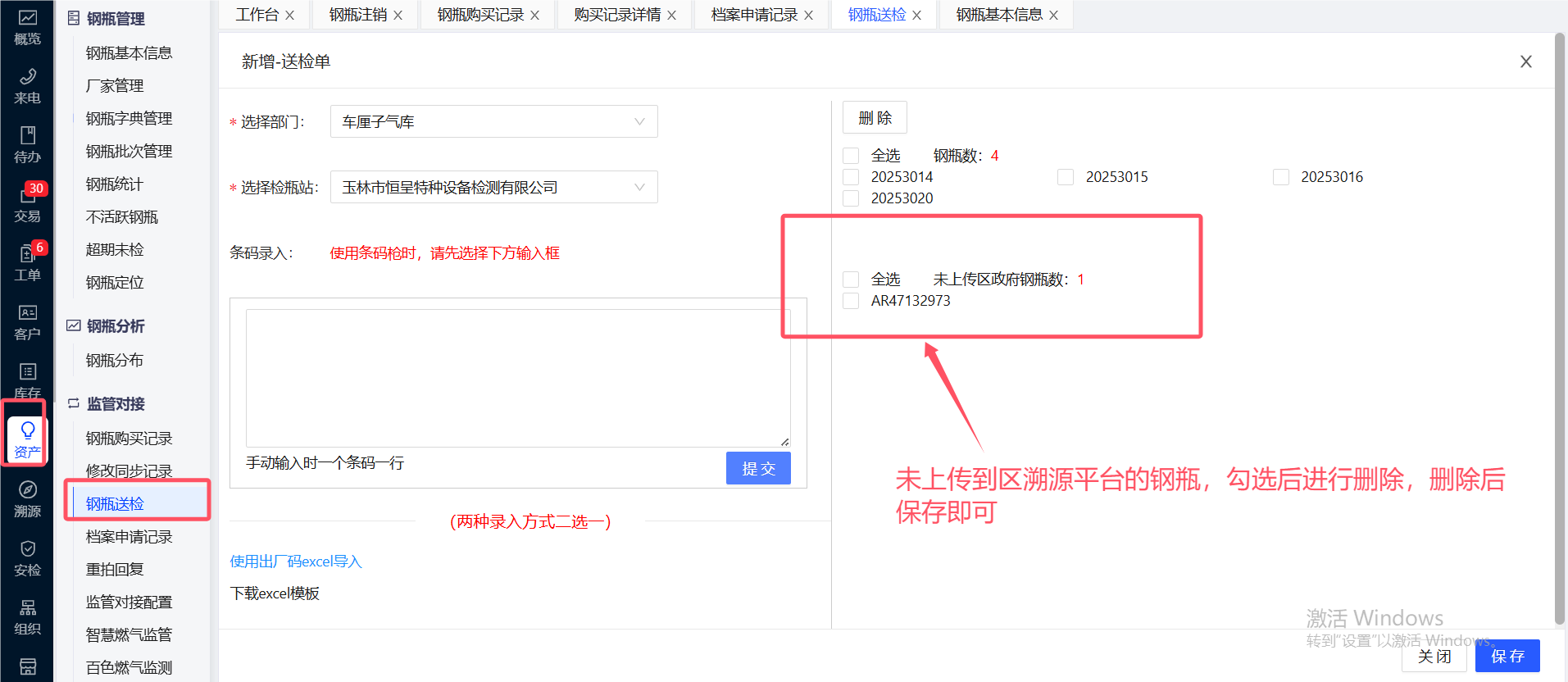The height and width of the screenshot is (682, 1568).
Task: Click into the barcode entry text area
Action: [517, 378]
